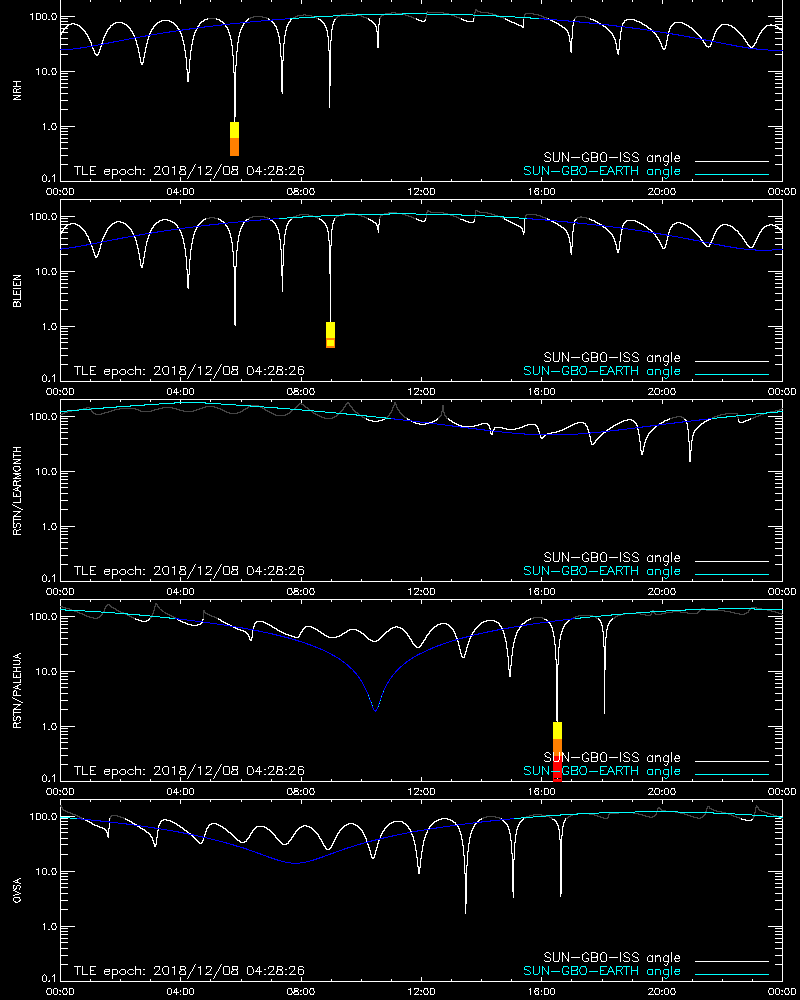Image resolution: width=800 pixels, height=1000 pixels.
Task: Click the 16:00 tick label under OVSA panel
Action: [541, 992]
